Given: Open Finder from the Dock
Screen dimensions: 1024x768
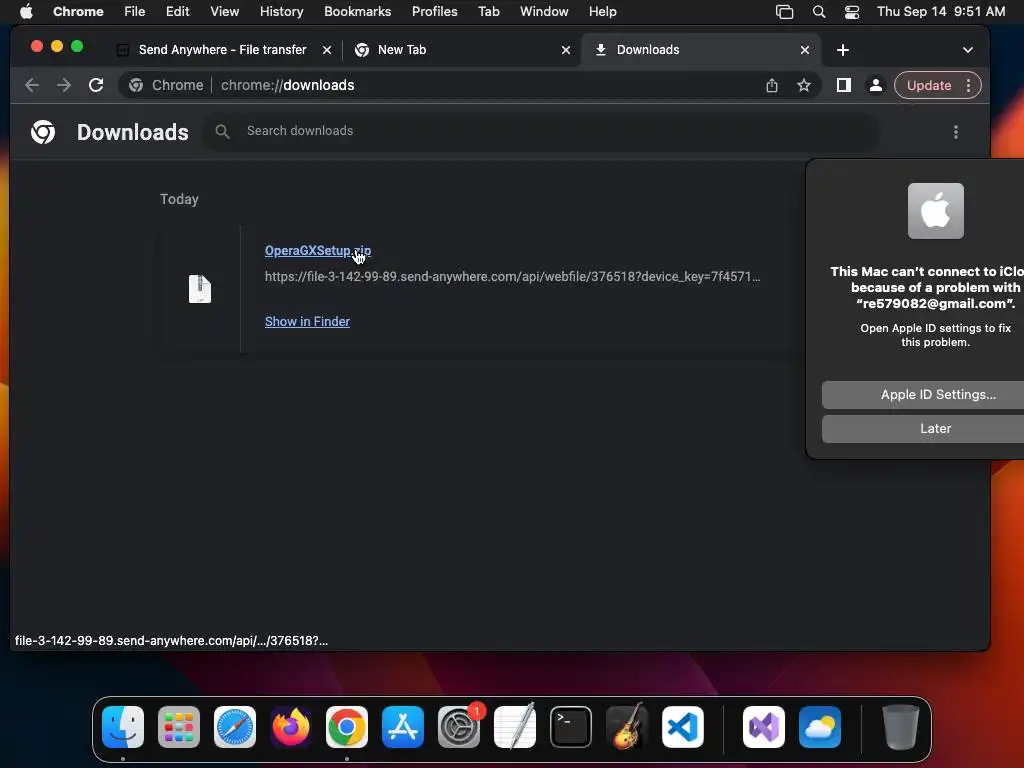Looking at the screenshot, I should pyautogui.click(x=123, y=727).
